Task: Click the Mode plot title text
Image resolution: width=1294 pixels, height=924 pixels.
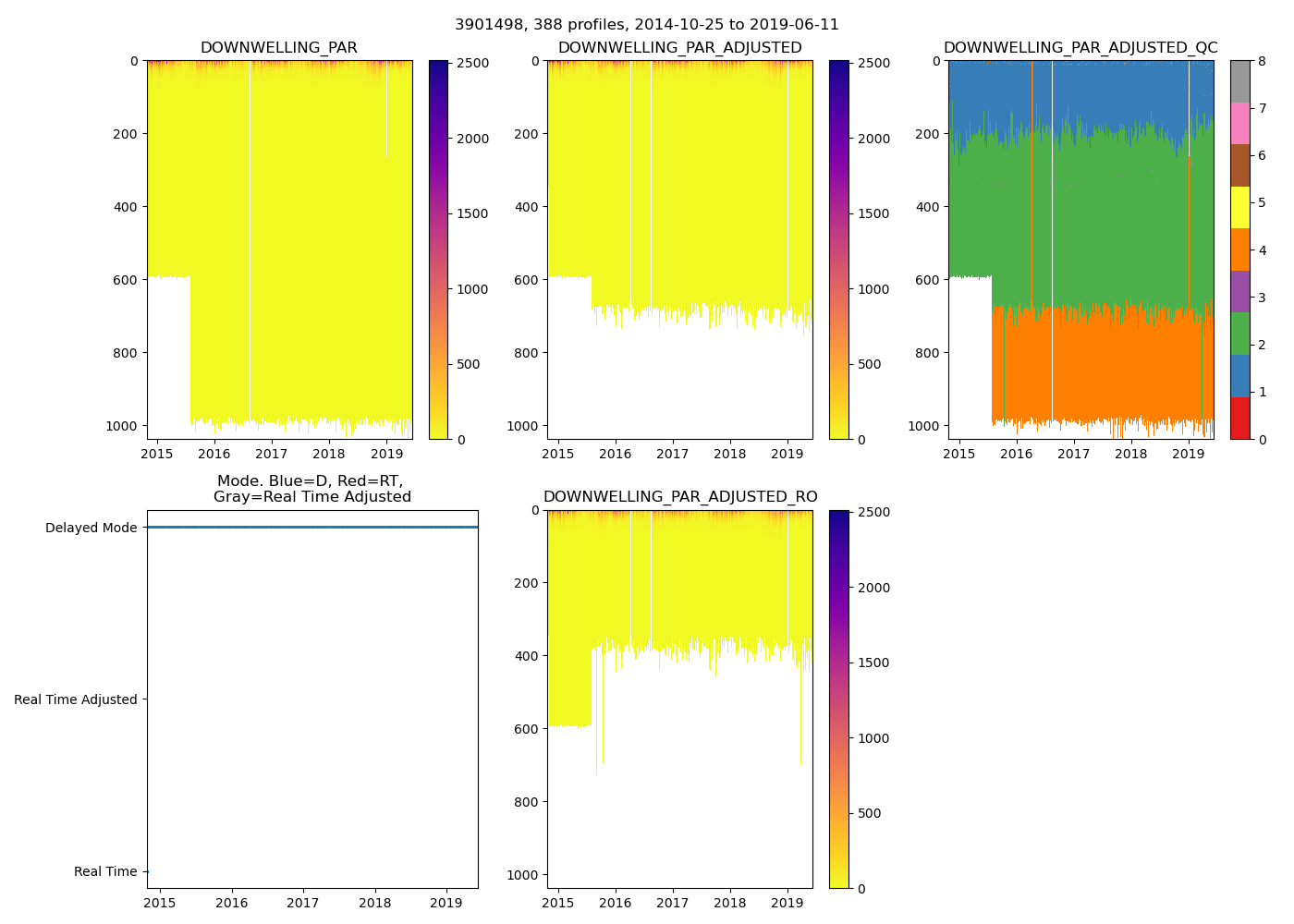Action: [x=311, y=489]
